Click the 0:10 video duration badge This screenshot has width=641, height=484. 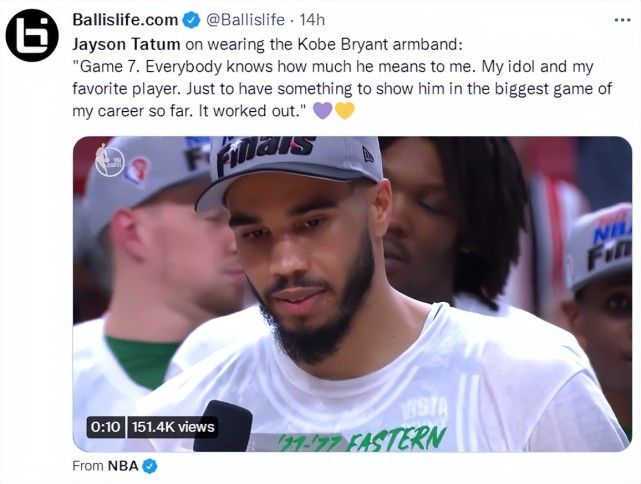point(105,427)
